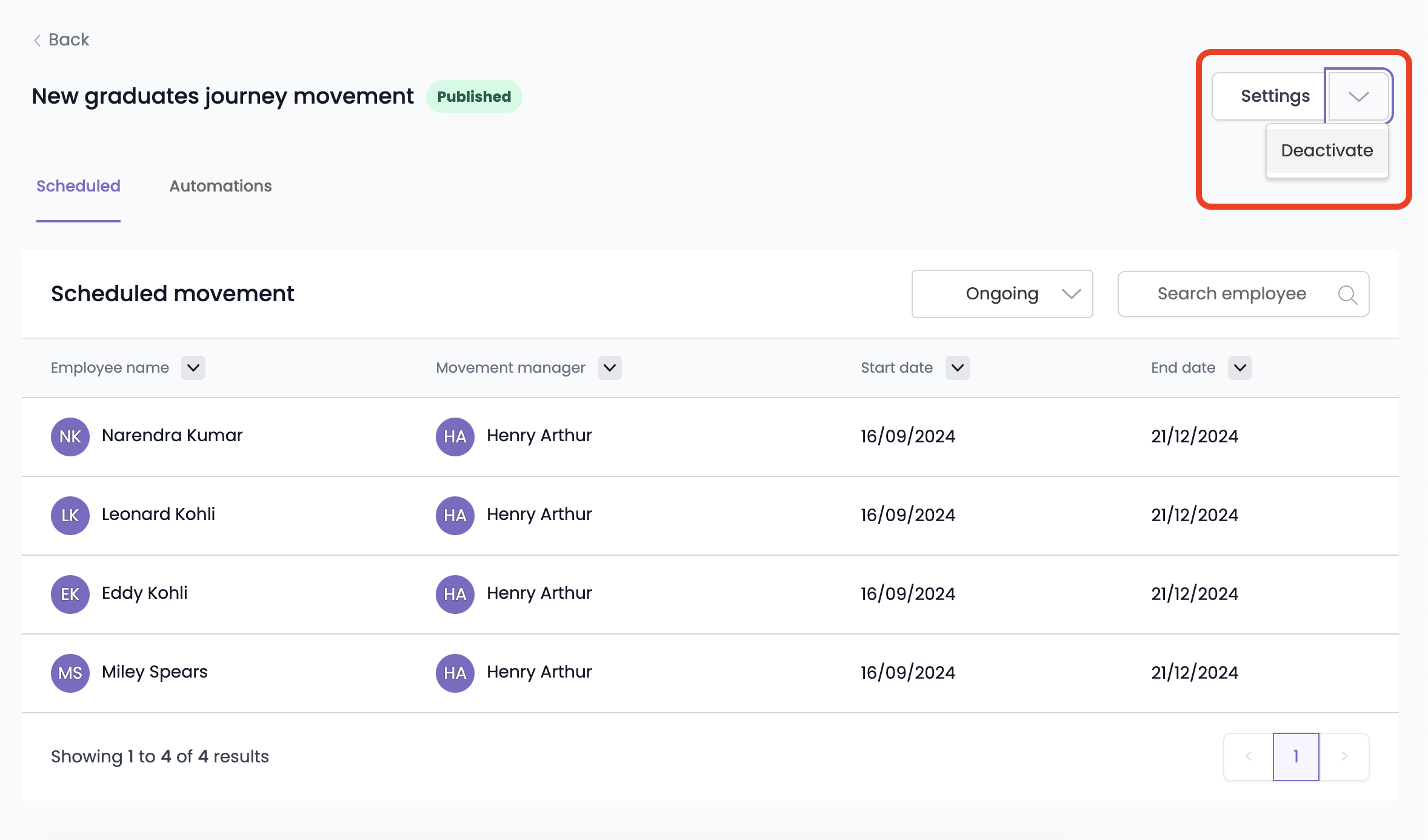1428x840 pixels.
Task: Focus the Search employee field
Action: pyautogui.click(x=1243, y=294)
